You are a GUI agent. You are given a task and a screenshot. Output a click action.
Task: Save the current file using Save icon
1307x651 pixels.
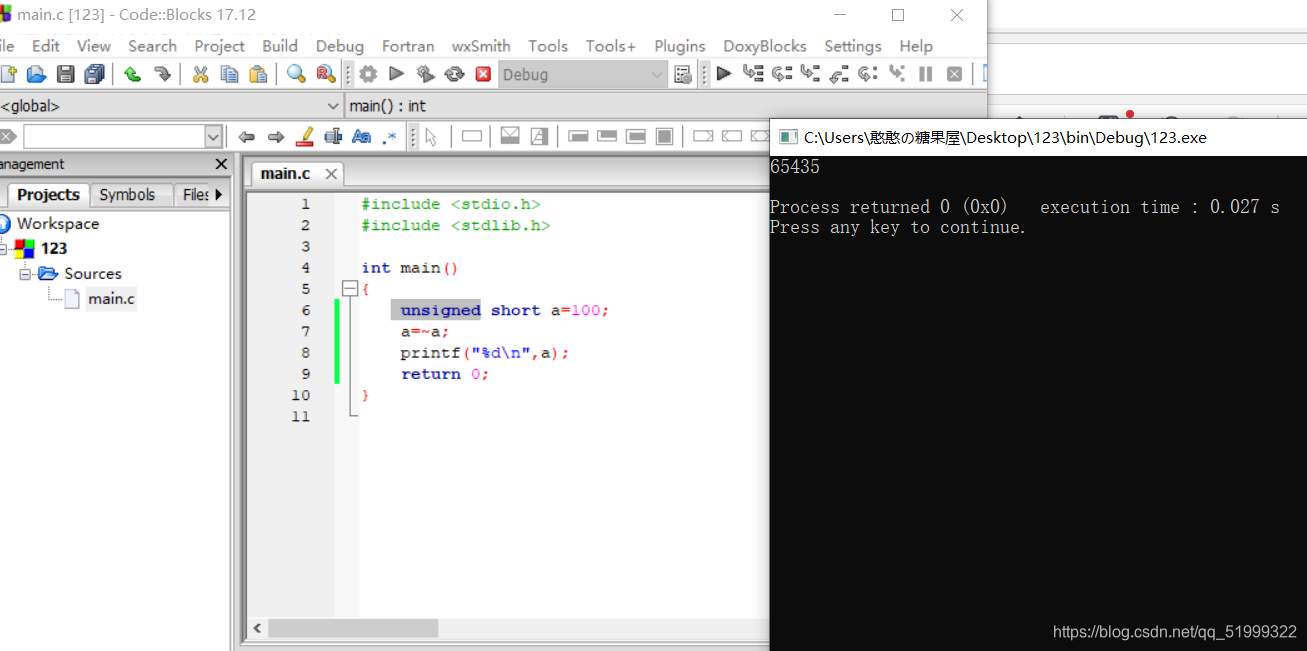pyautogui.click(x=66, y=74)
